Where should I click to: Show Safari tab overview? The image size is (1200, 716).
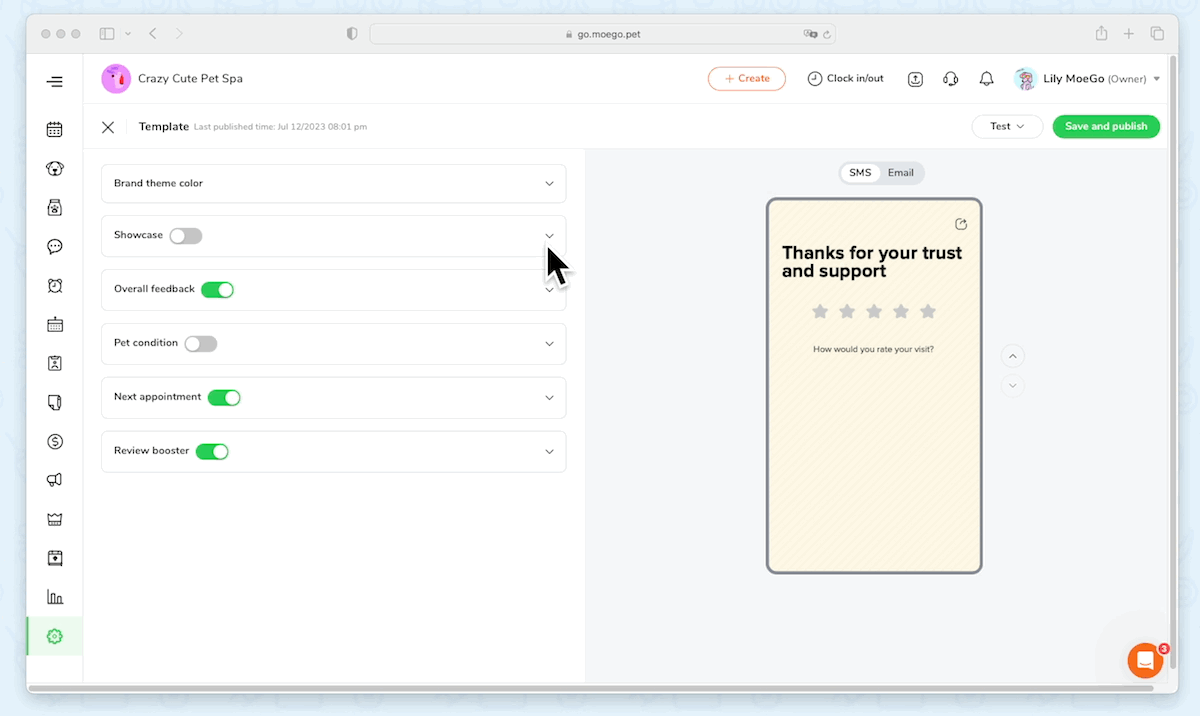tap(1157, 34)
